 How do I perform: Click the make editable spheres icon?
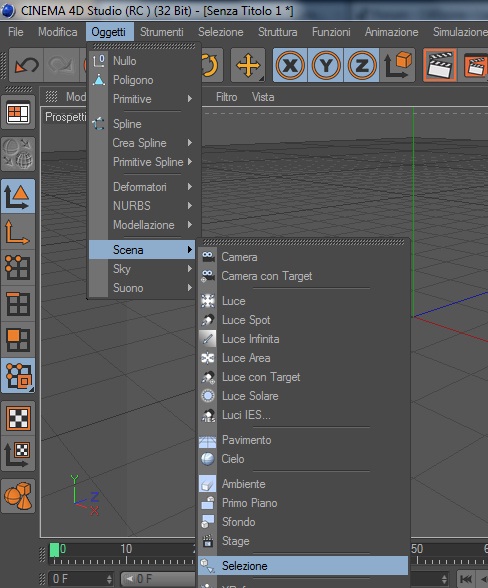[18, 154]
